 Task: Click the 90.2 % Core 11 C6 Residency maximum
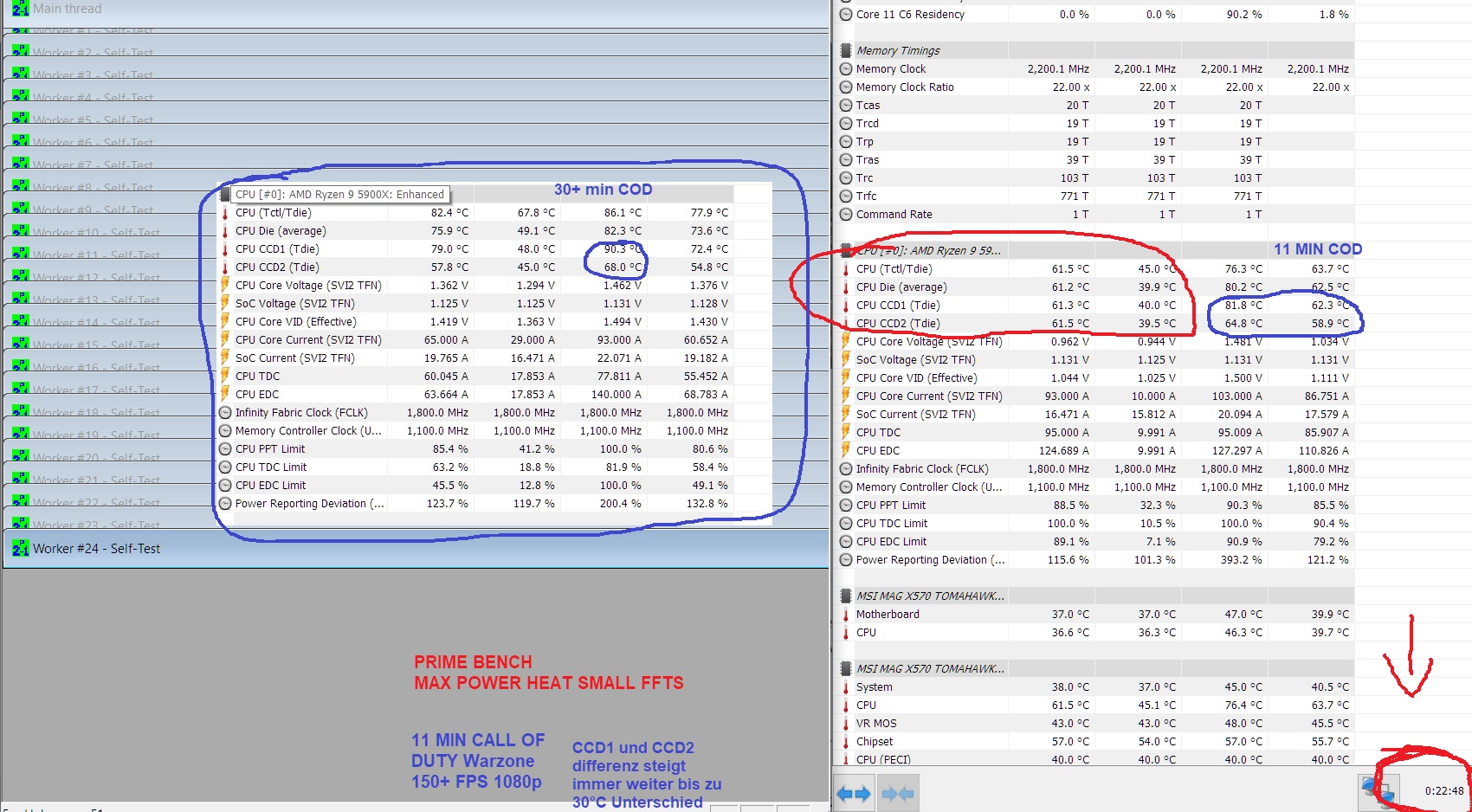coord(1244,14)
